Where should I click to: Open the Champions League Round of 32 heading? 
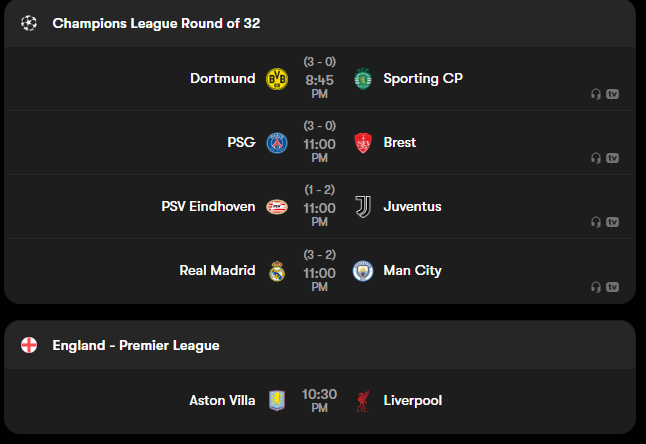point(156,23)
